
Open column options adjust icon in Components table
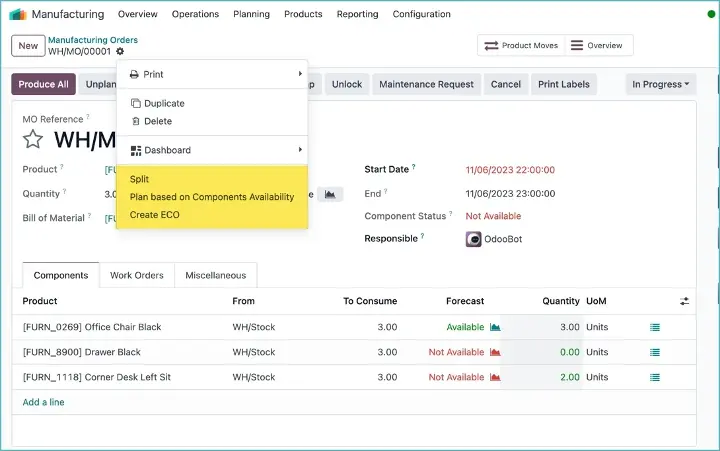coord(684,301)
